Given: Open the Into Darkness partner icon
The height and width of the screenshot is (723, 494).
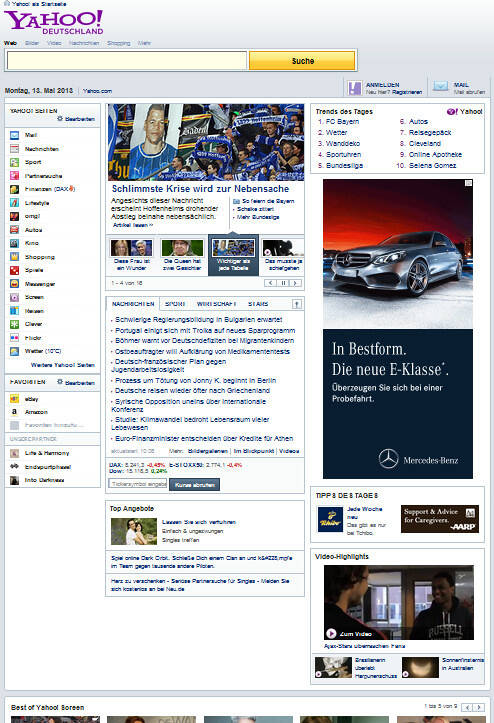Looking at the screenshot, I should click(x=14, y=480).
